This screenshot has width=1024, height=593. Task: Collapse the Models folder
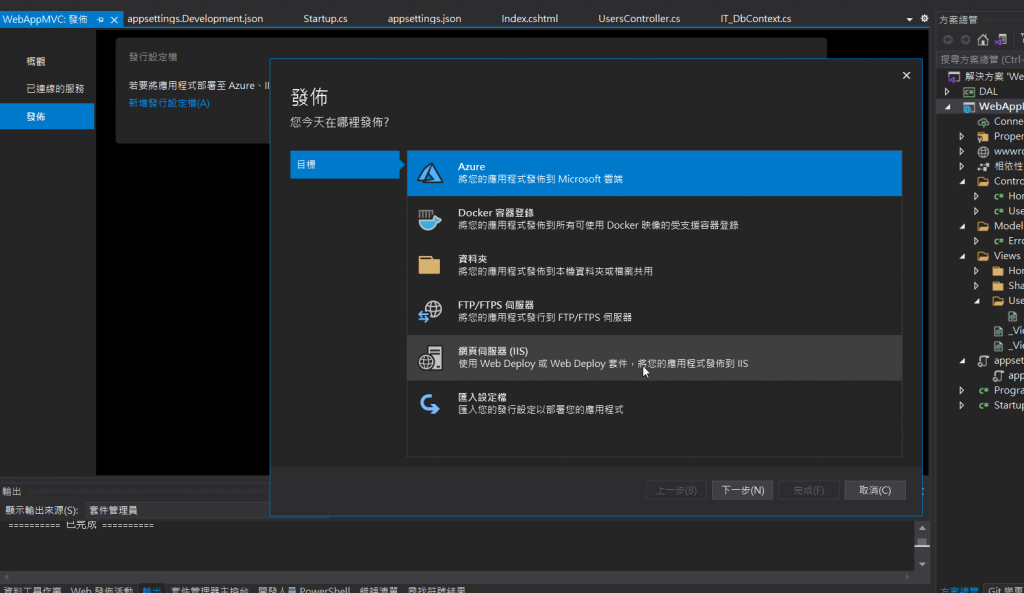pos(962,226)
